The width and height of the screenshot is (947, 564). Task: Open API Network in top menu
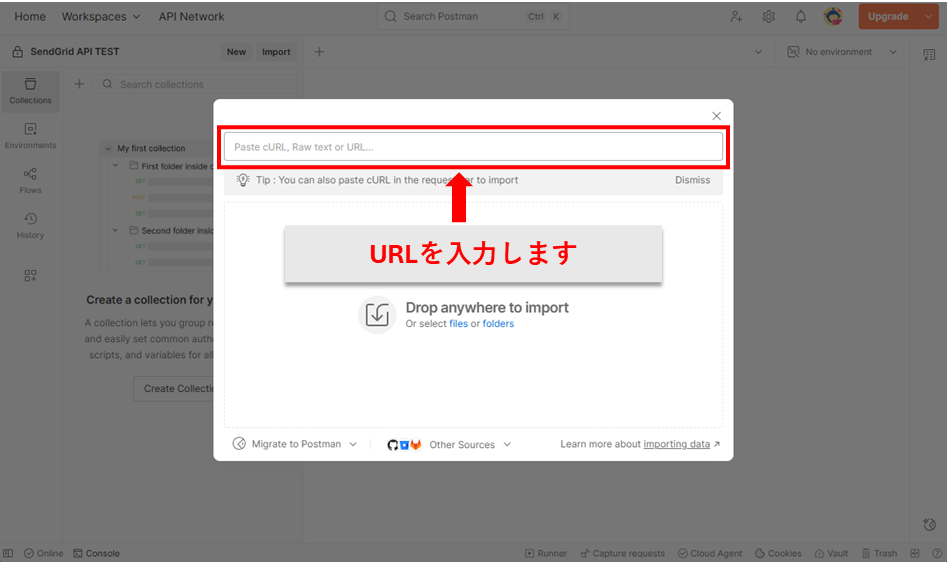click(191, 17)
